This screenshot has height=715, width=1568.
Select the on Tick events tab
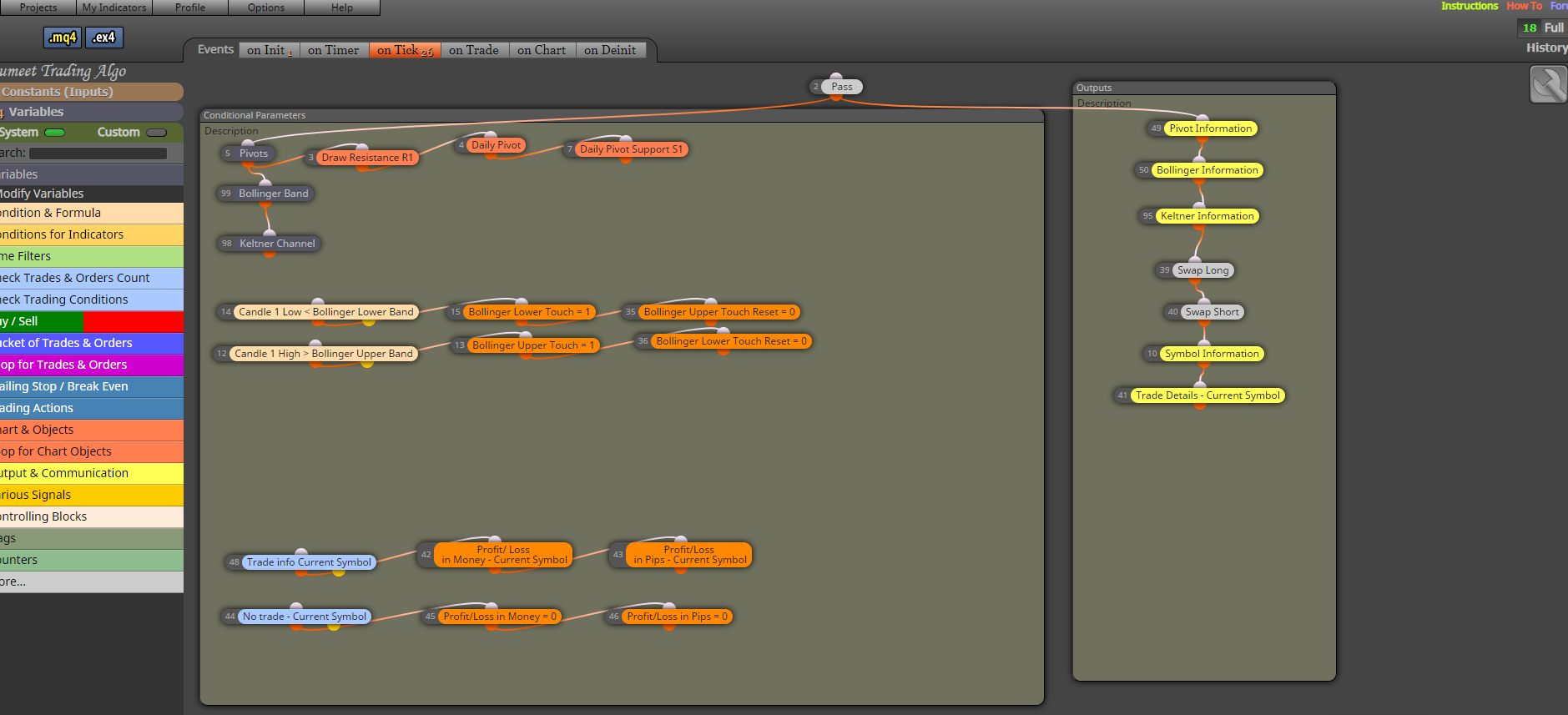click(x=405, y=50)
